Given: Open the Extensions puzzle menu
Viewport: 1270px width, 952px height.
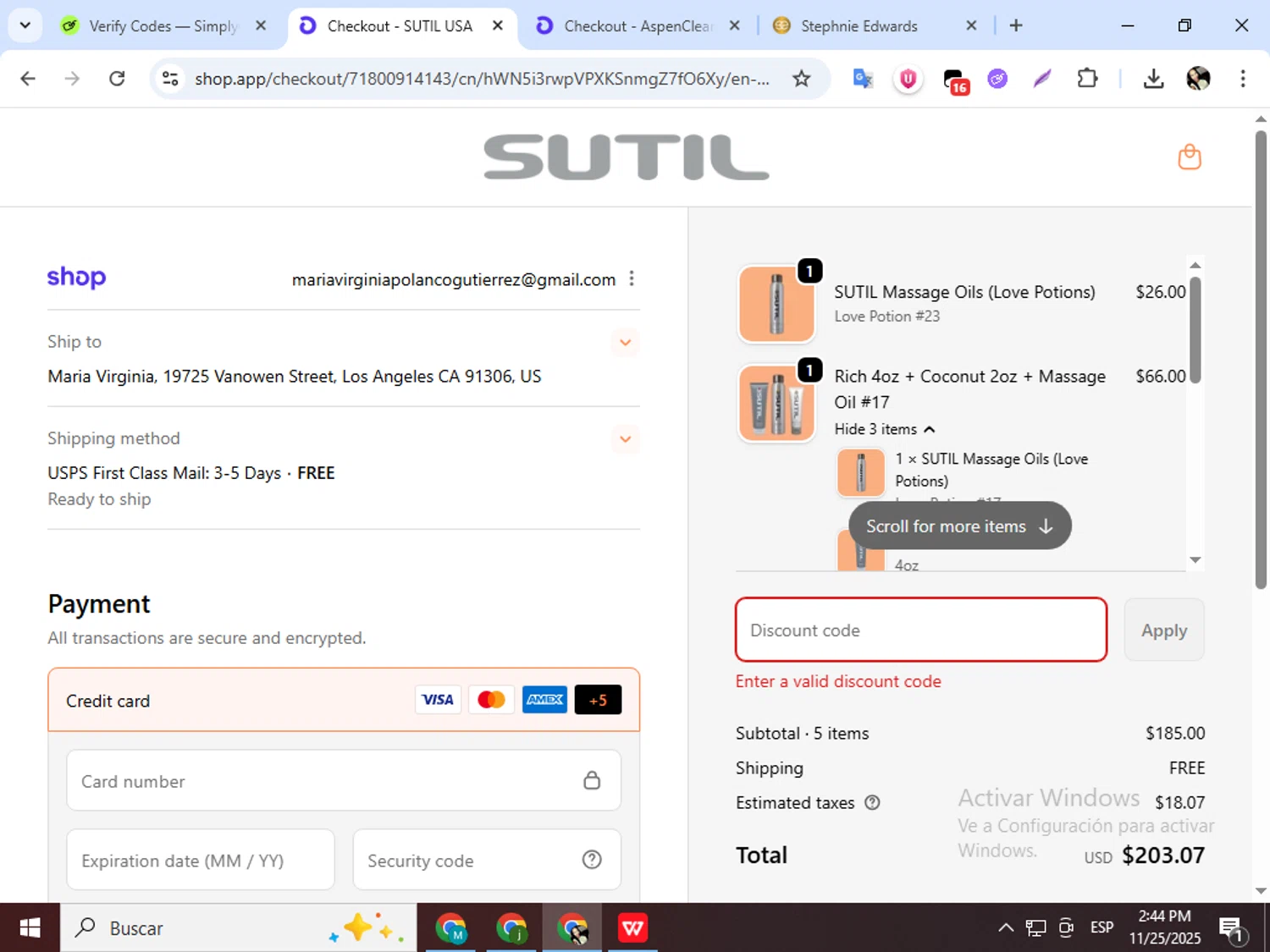Looking at the screenshot, I should click(x=1087, y=79).
